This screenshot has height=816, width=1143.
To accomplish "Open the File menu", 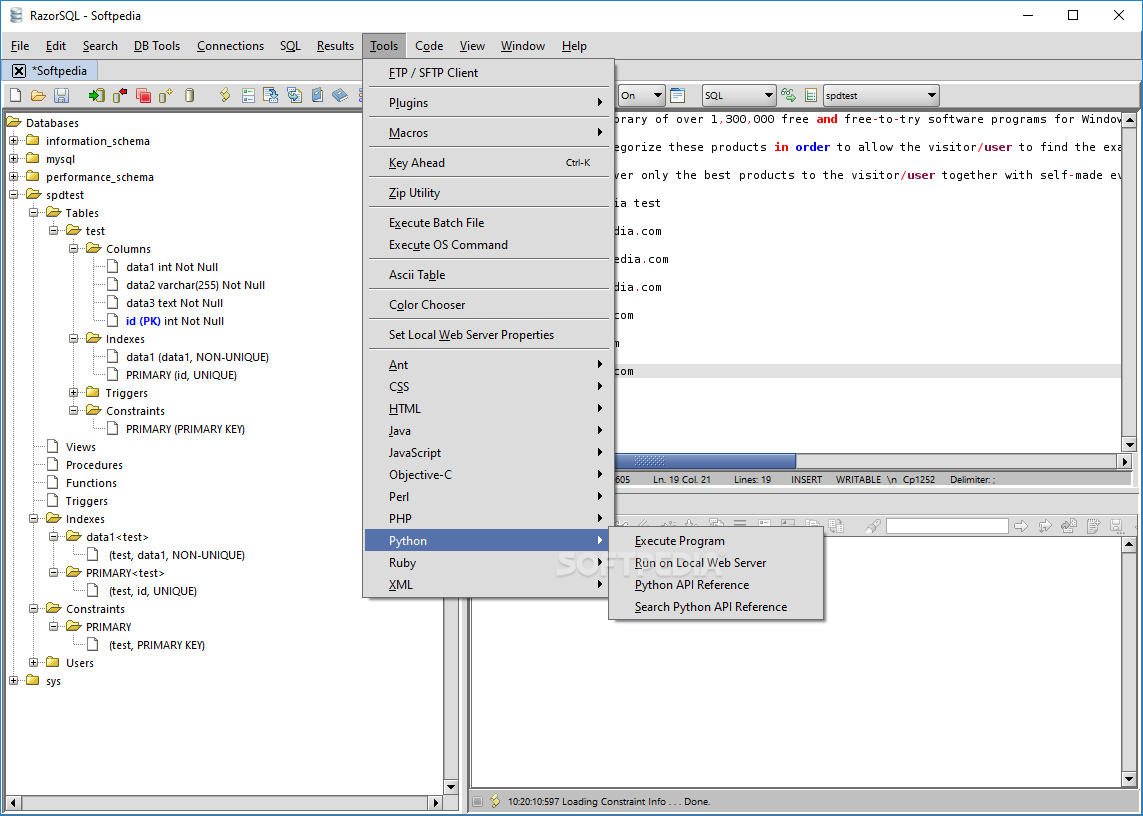I will click(20, 46).
